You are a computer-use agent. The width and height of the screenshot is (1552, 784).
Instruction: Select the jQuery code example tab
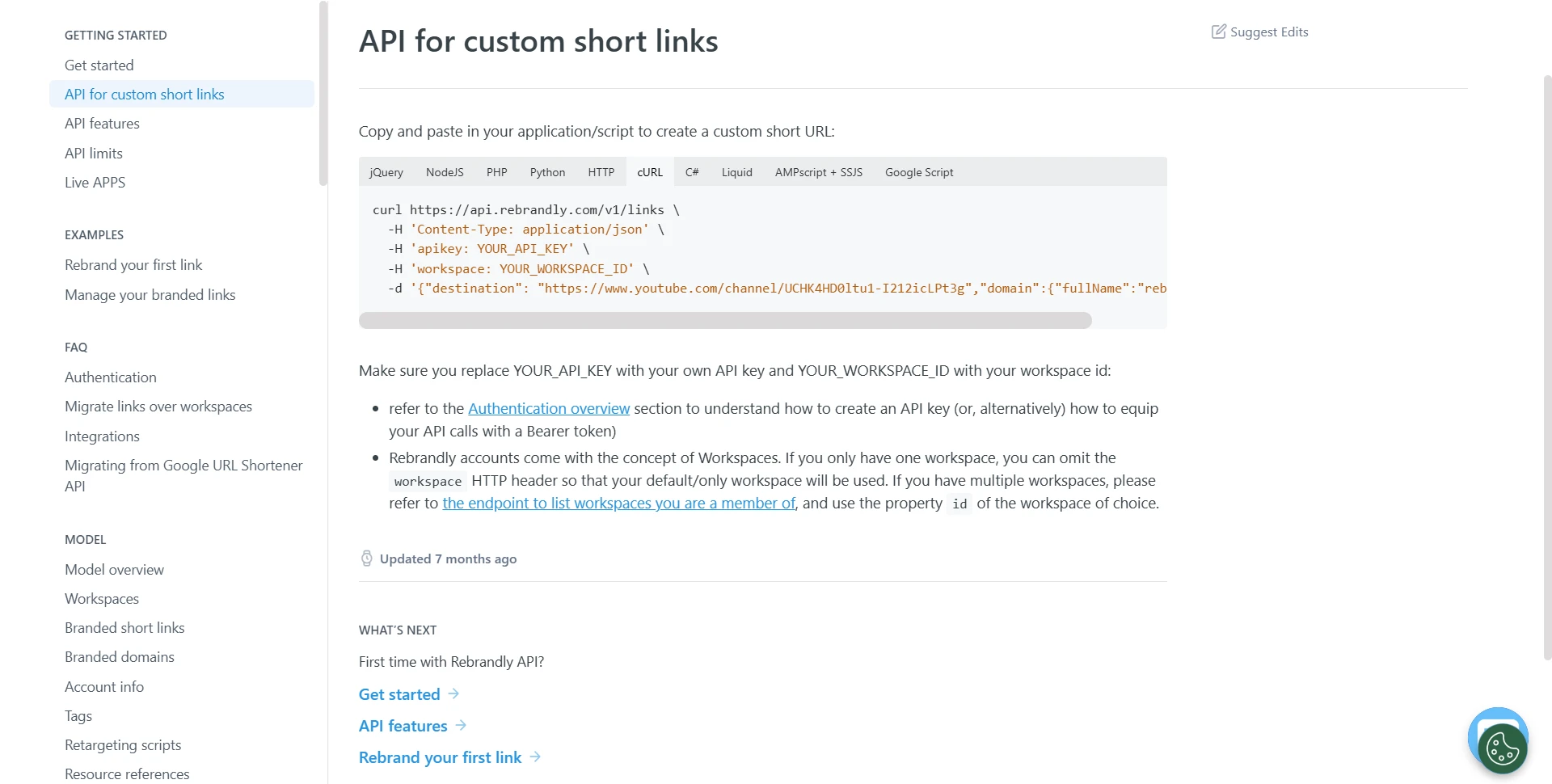point(386,171)
